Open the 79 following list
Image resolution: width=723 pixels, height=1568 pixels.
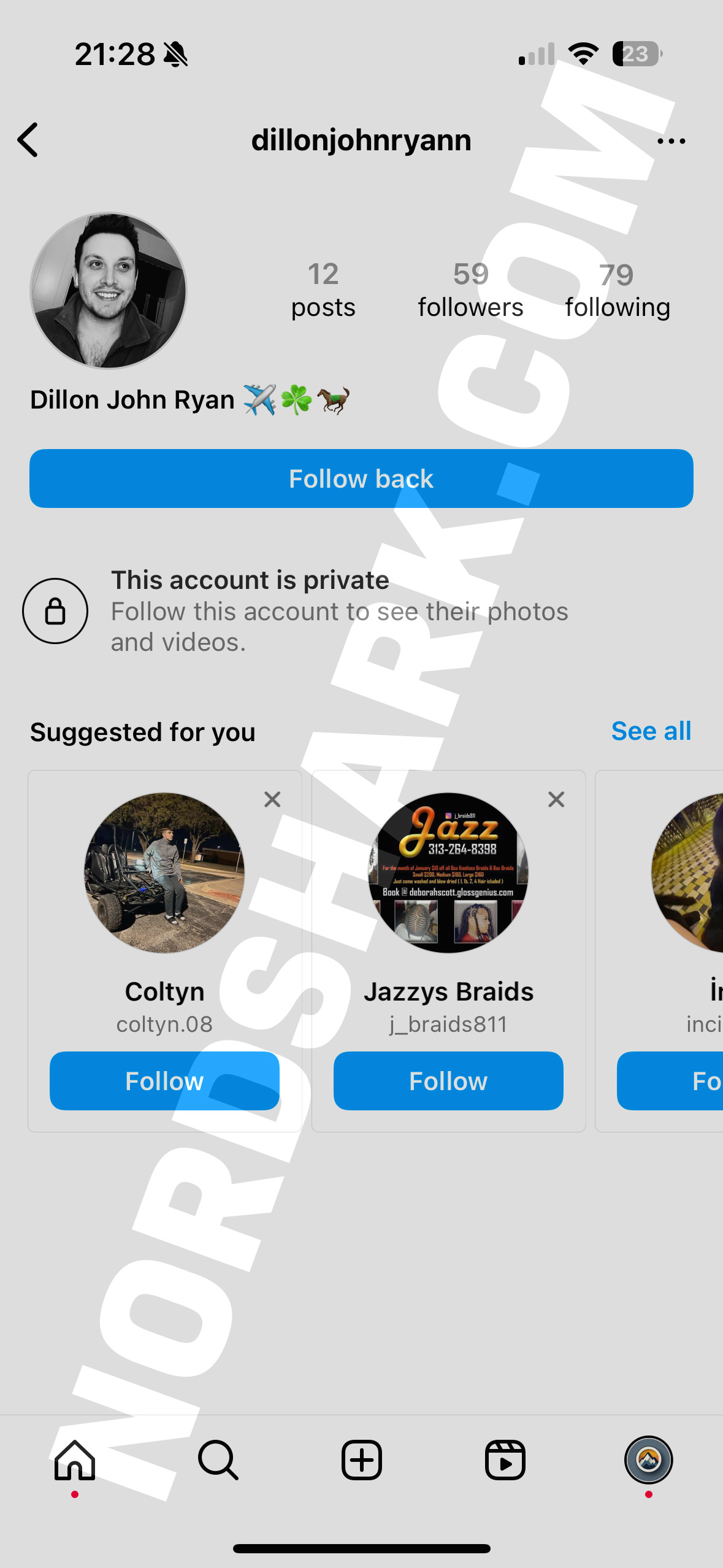click(x=617, y=291)
